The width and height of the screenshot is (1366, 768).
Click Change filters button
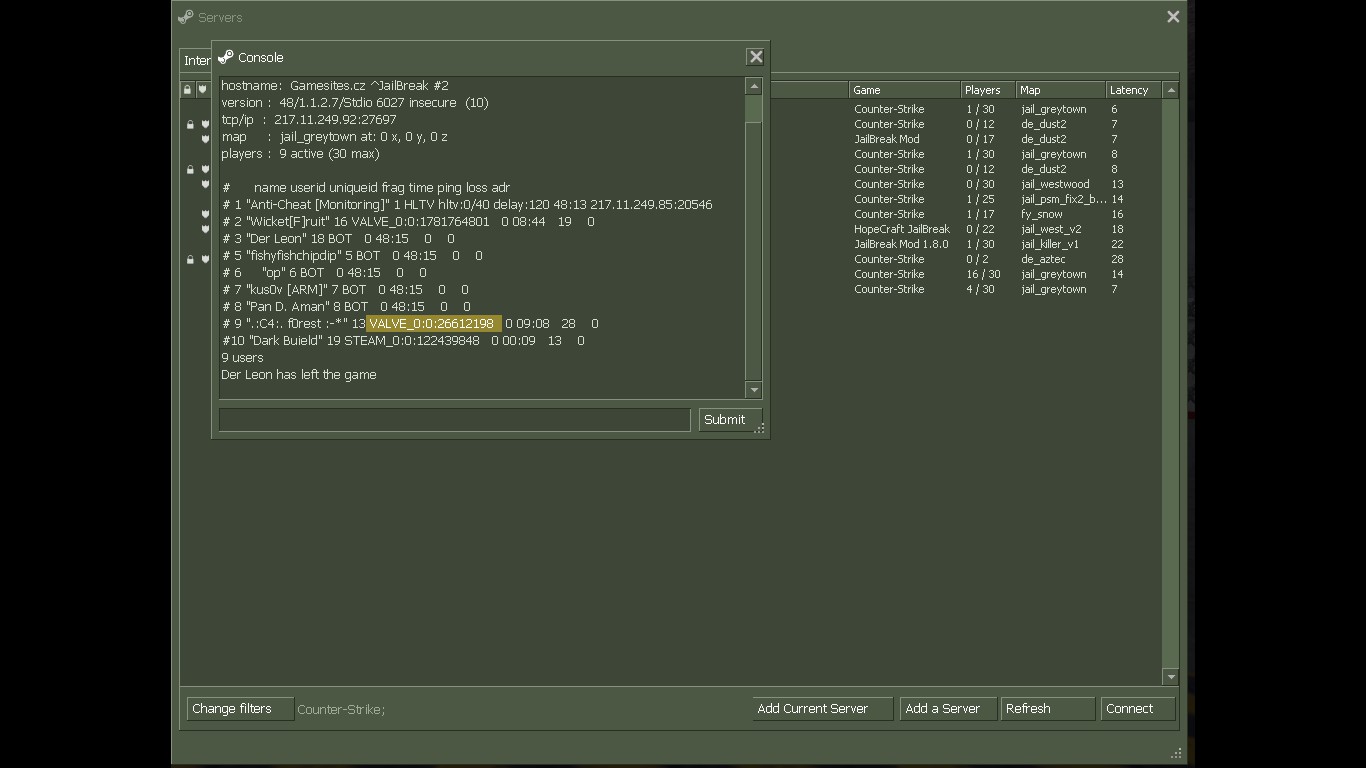pyautogui.click(x=240, y=709)
